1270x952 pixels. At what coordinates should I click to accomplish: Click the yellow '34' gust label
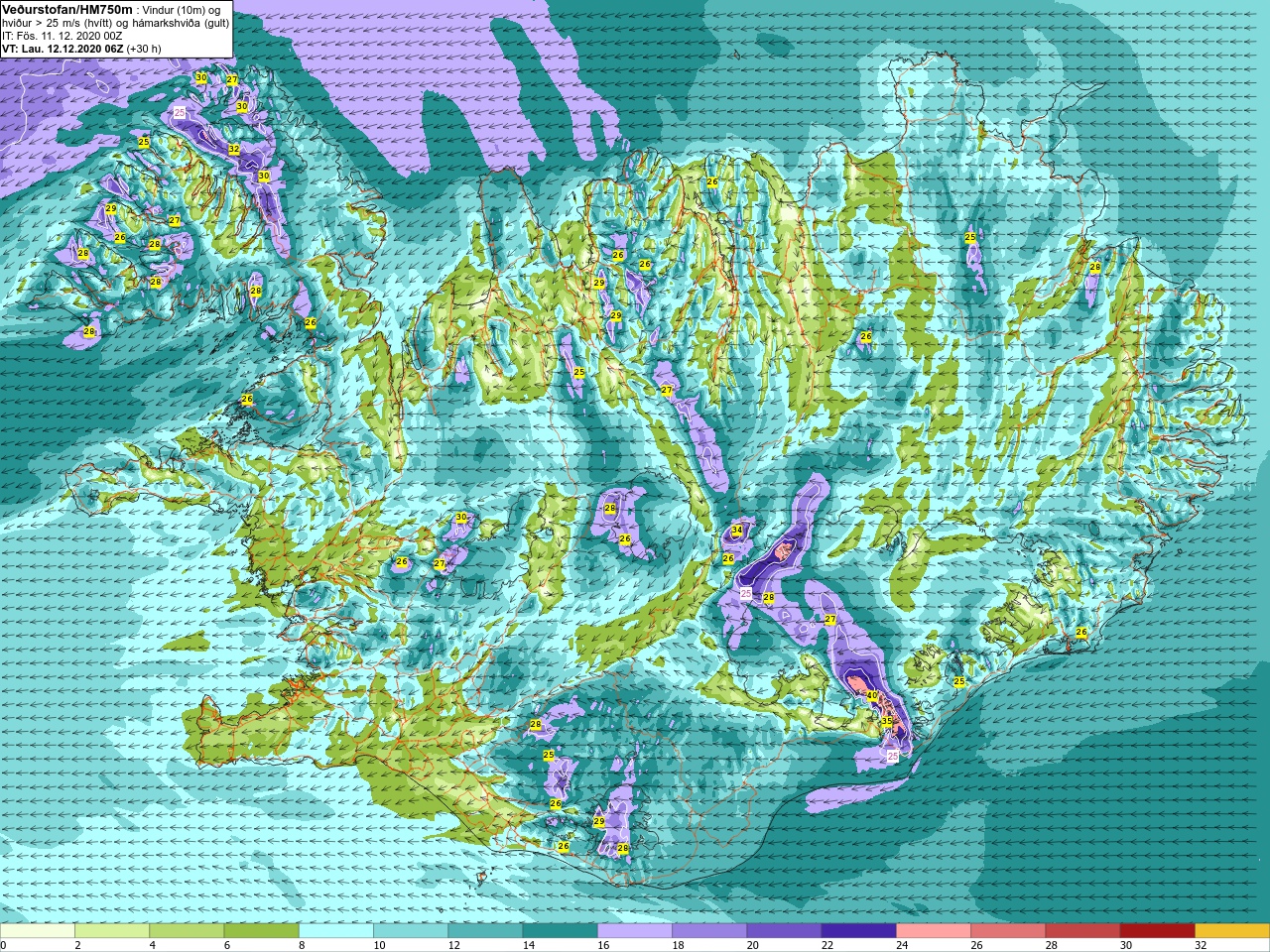(x=736, y=531)
